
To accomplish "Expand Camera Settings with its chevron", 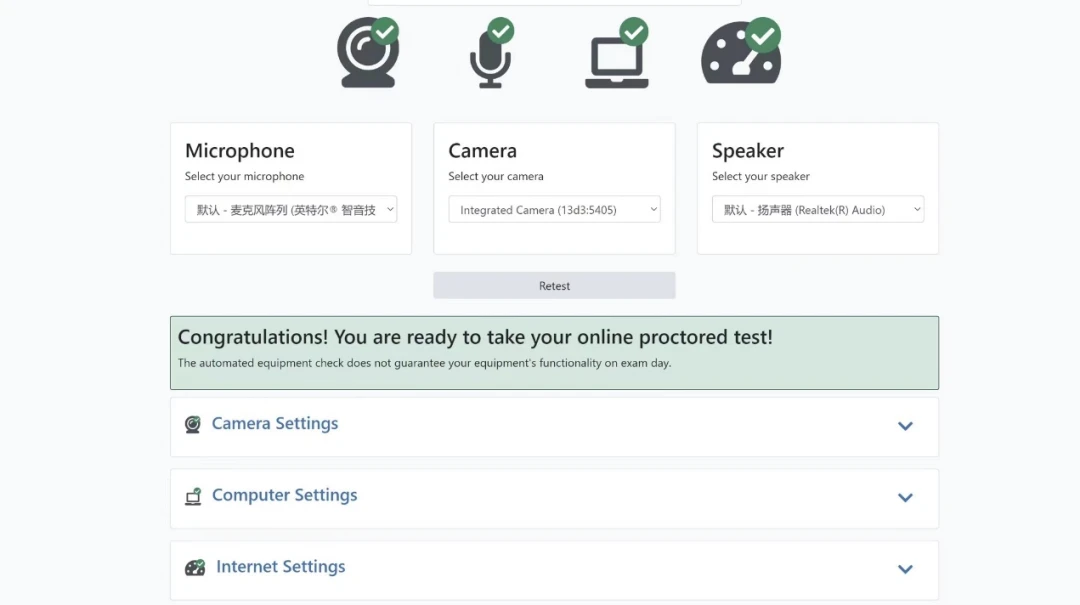I will coord(905,426).
